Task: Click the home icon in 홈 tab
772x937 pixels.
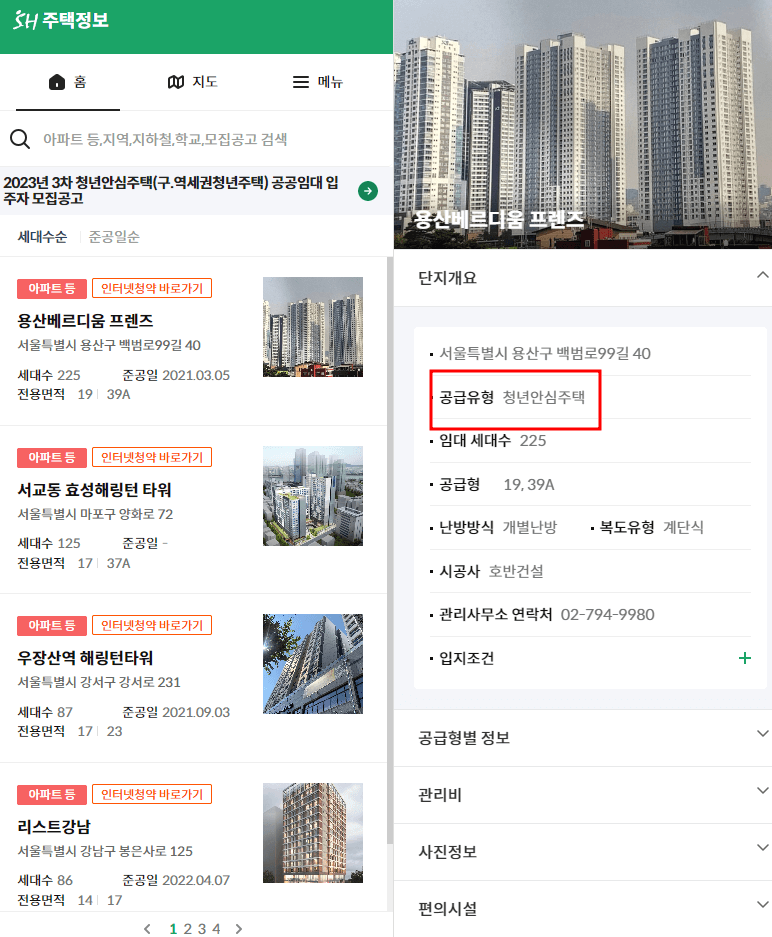Action: [x=57, y=82]
